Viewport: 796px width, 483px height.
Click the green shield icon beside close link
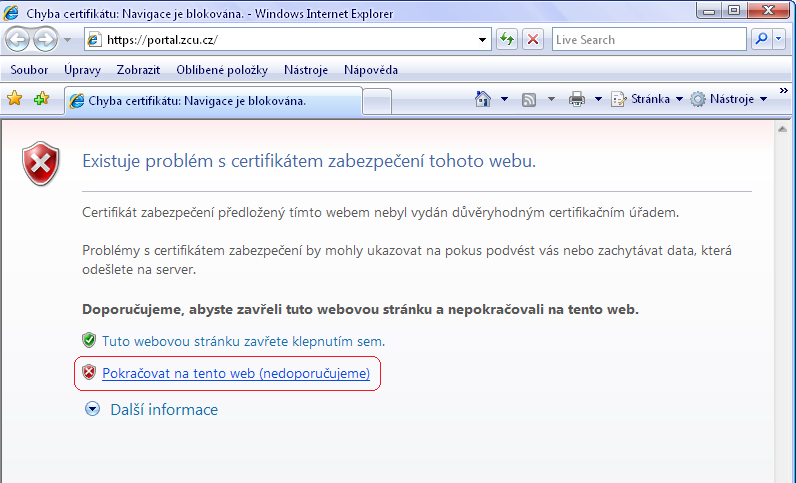(89, 340)
